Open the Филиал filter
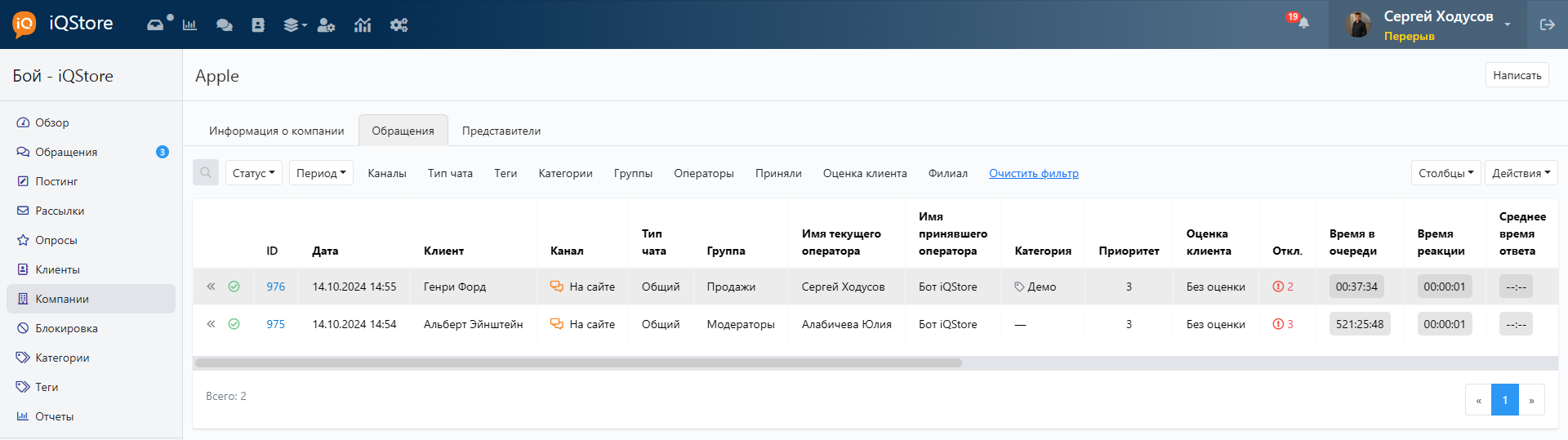 tap(947, 173)
